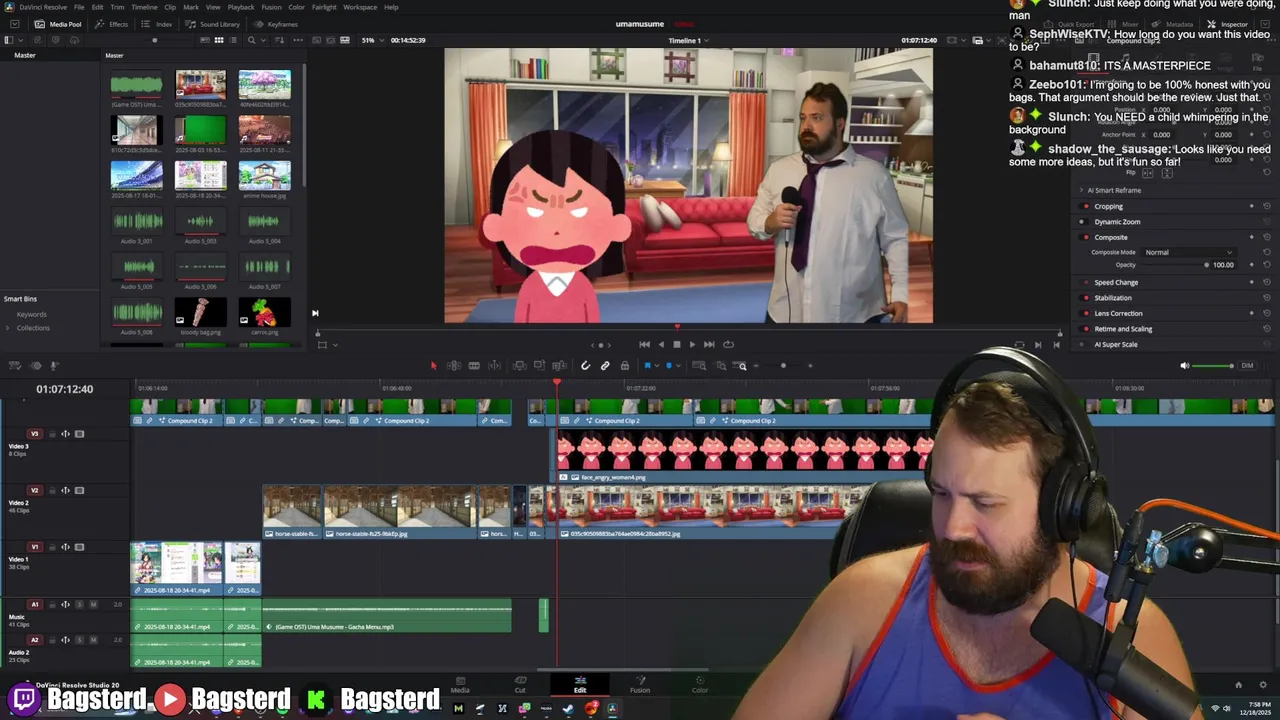Open project settings gear icon
The height and width of the screenshot is (720, 1280).
(1264, 685)
